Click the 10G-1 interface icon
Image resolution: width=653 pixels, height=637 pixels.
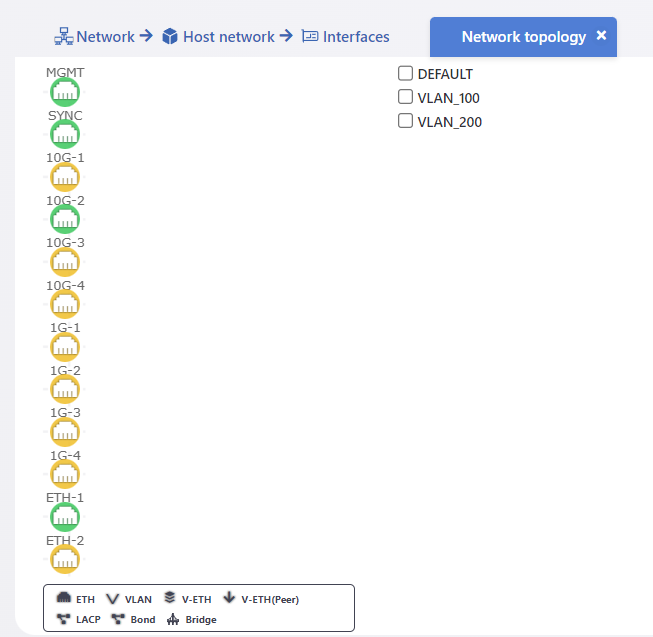coord(65,177)
